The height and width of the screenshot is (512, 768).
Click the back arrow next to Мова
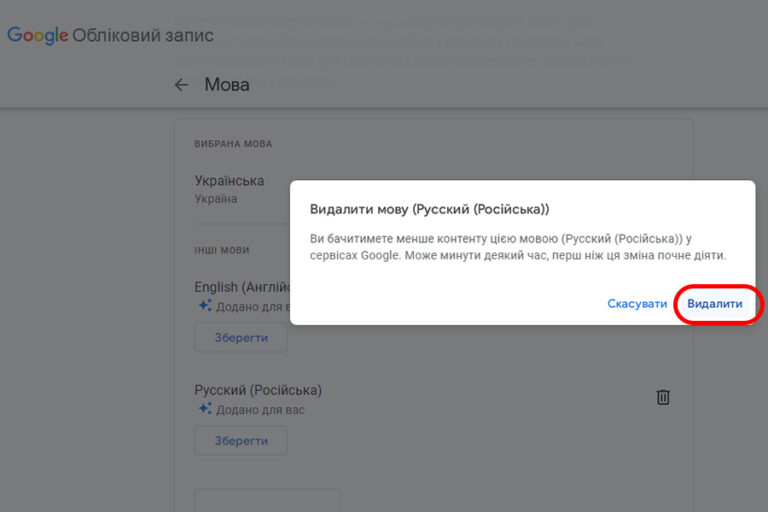(x=181, y=85)
